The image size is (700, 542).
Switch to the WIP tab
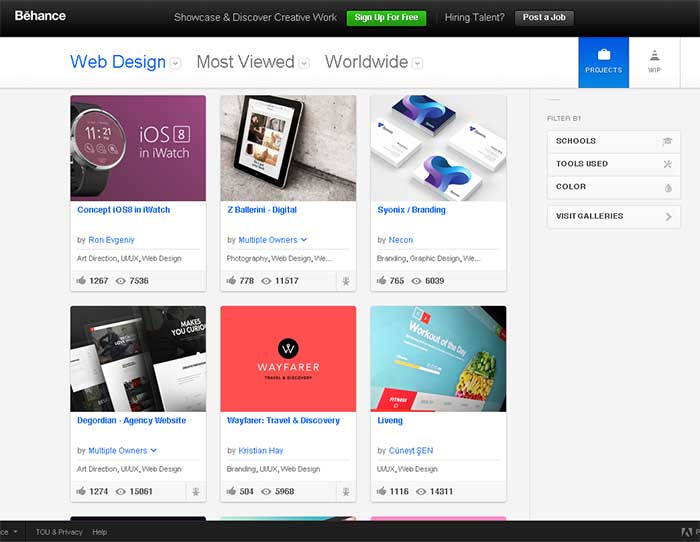point(654,63)
